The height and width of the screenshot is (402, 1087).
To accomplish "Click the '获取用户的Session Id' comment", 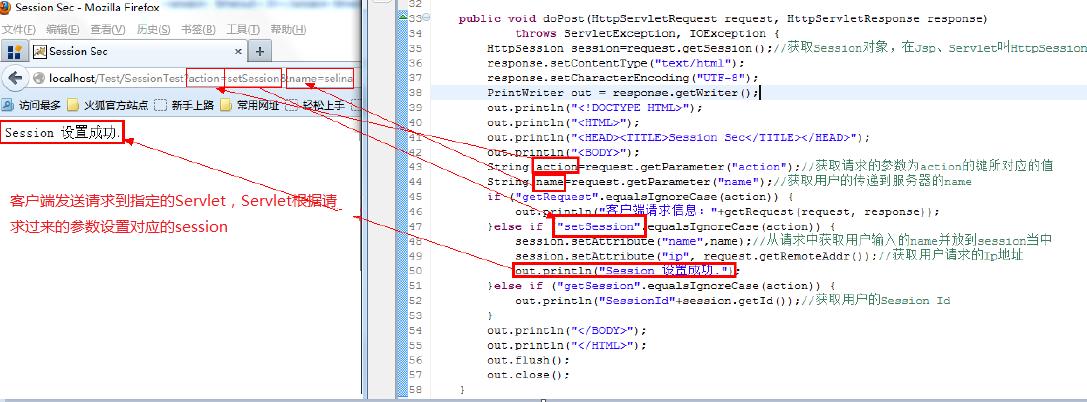I will (x=876, y=300).
